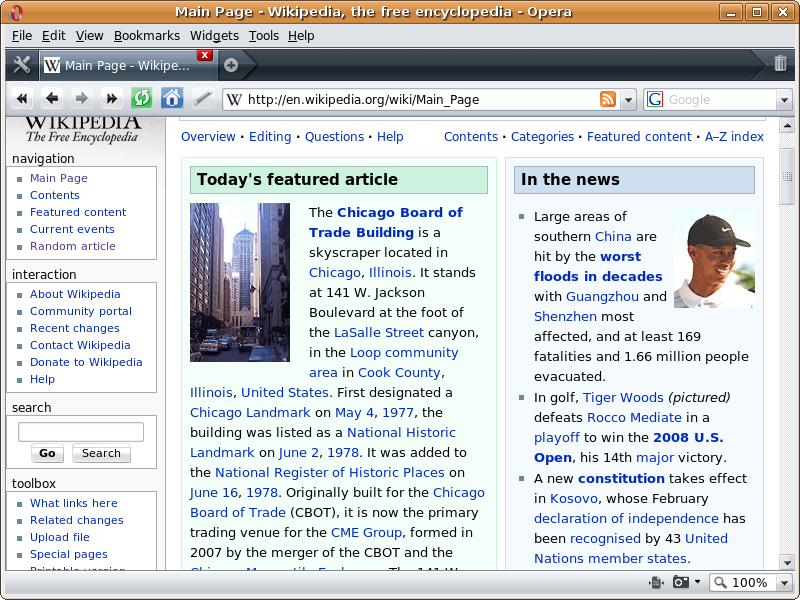Open Donate to Wikipedia link
800x600 pixels.
click(86, 362)
